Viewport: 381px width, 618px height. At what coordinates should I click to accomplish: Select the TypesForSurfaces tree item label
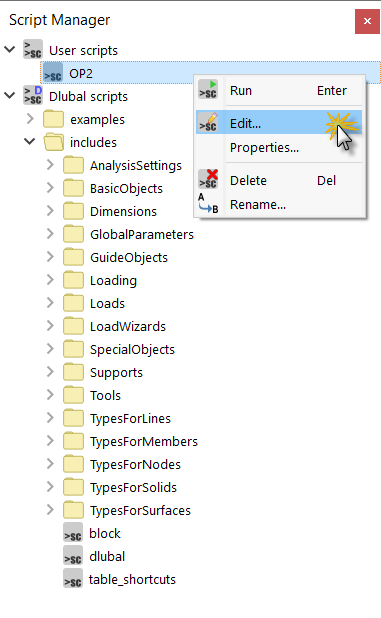point(140,510)
